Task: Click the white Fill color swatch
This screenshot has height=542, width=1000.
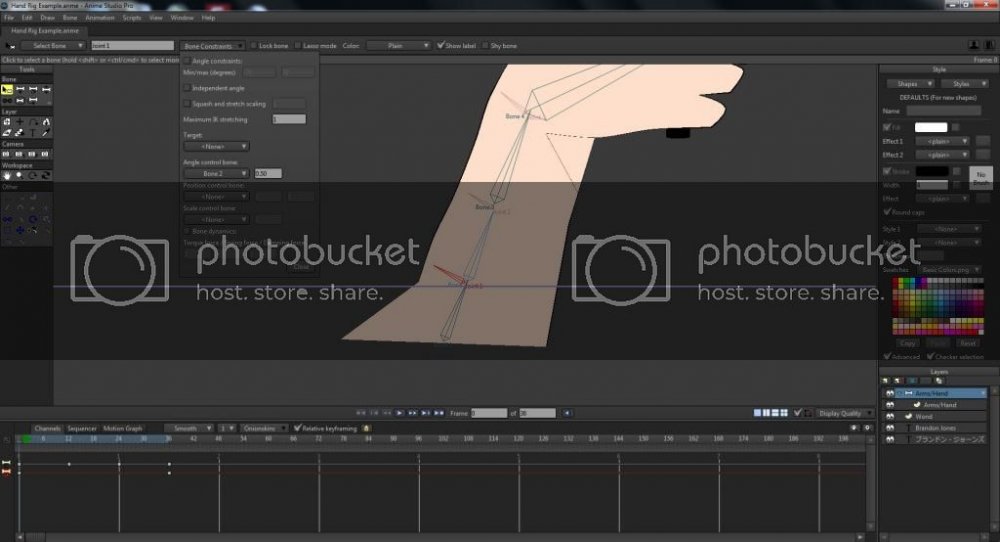Action: tap(931, 127)
